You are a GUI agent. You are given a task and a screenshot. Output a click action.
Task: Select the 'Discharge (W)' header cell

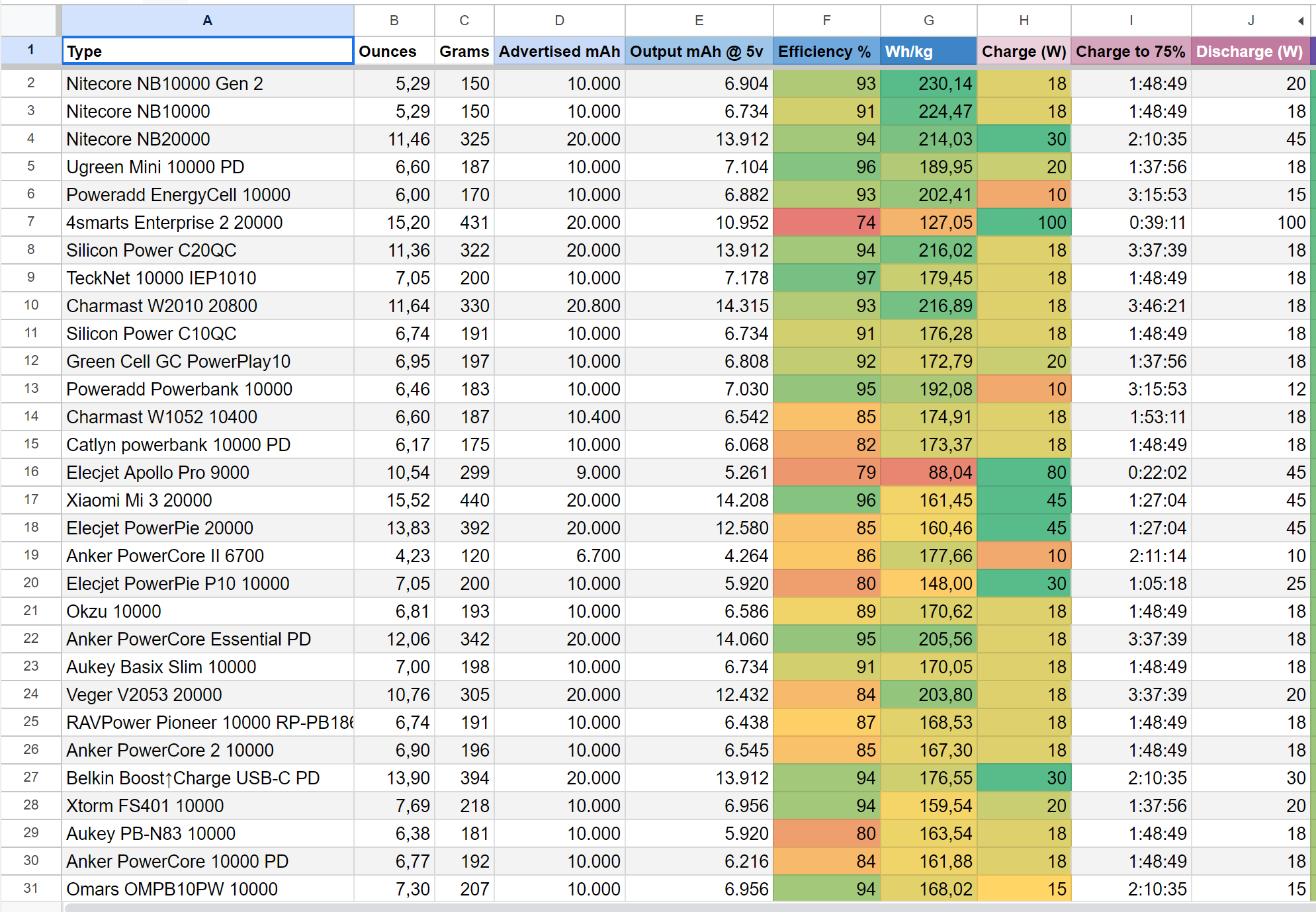tap(1250, 51)
